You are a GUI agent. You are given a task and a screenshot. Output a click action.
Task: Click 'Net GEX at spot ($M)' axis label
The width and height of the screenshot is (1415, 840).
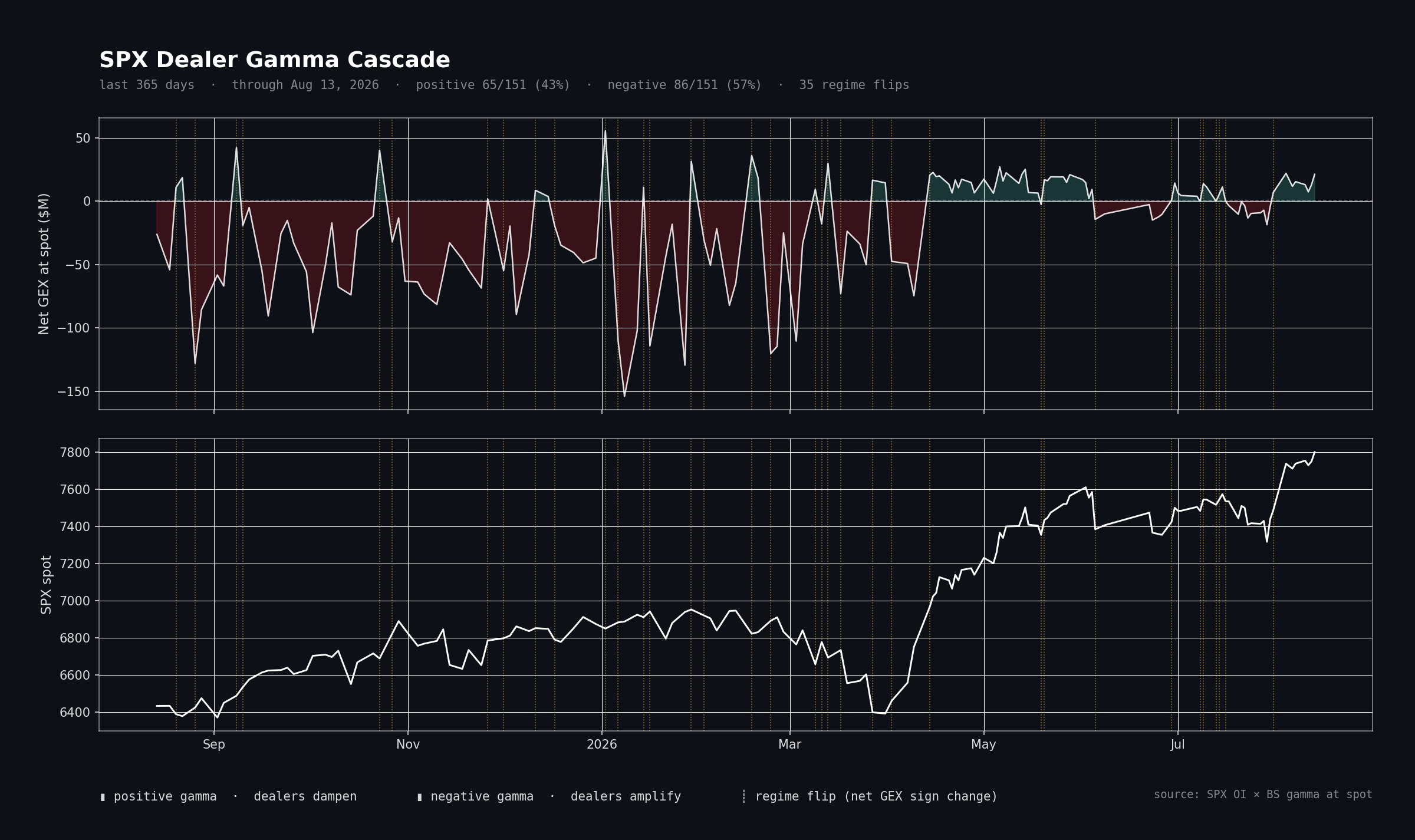pyautogui.click(x=44, y=263)
